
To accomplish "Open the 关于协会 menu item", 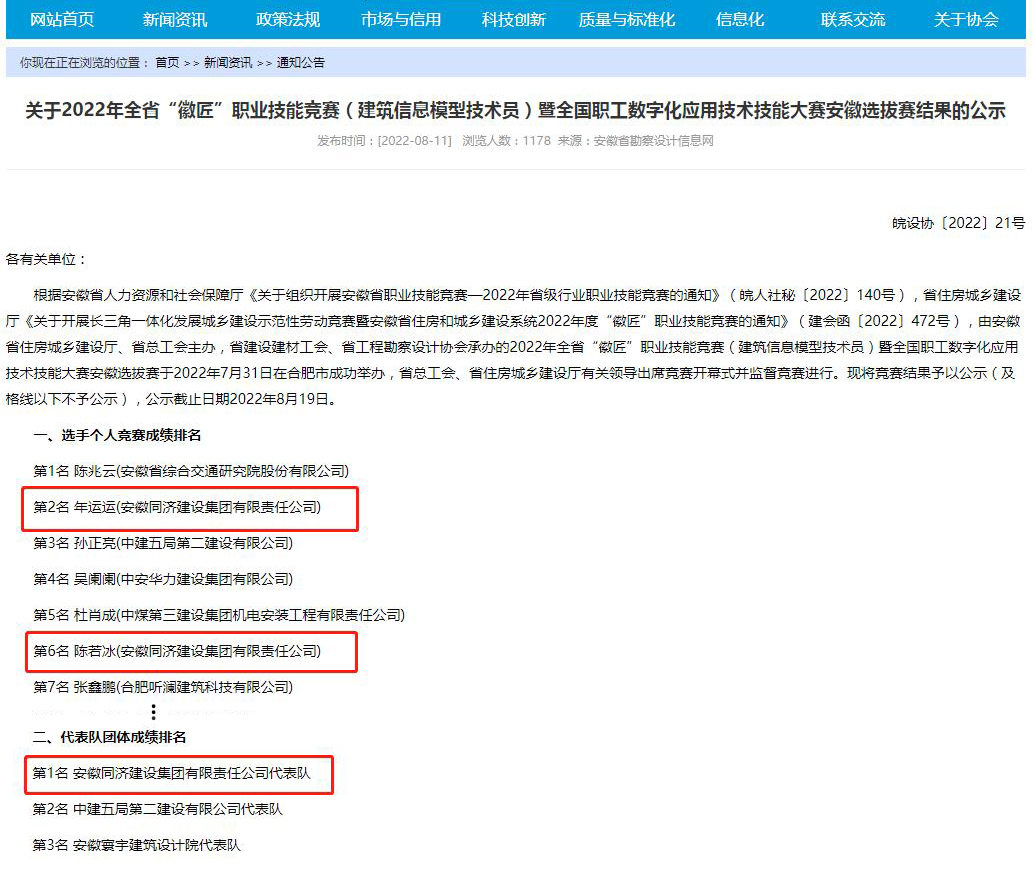I will 966,19.
